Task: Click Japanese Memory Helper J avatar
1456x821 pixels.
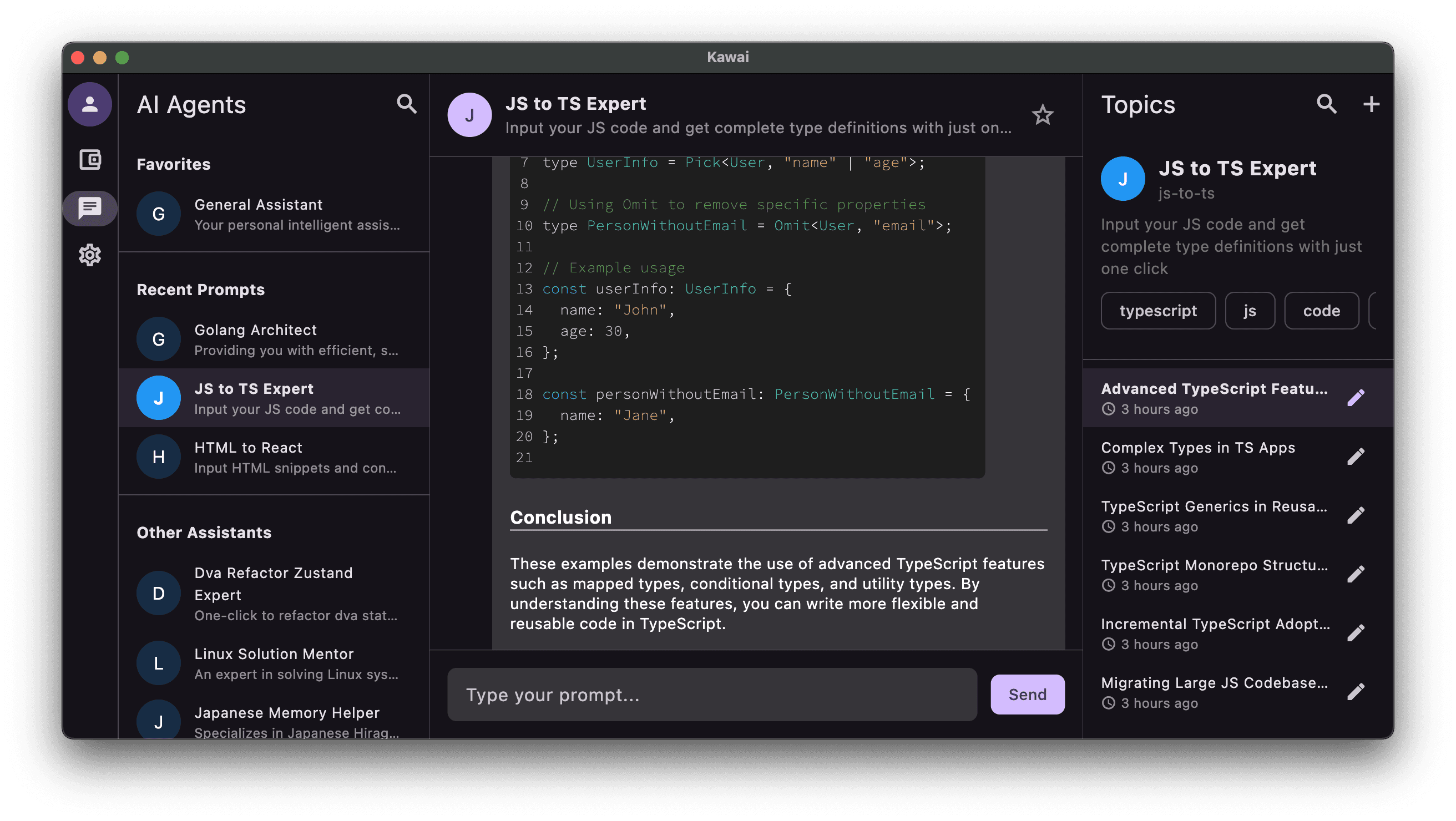Action: pyautogui.click(x=159, y=721)
